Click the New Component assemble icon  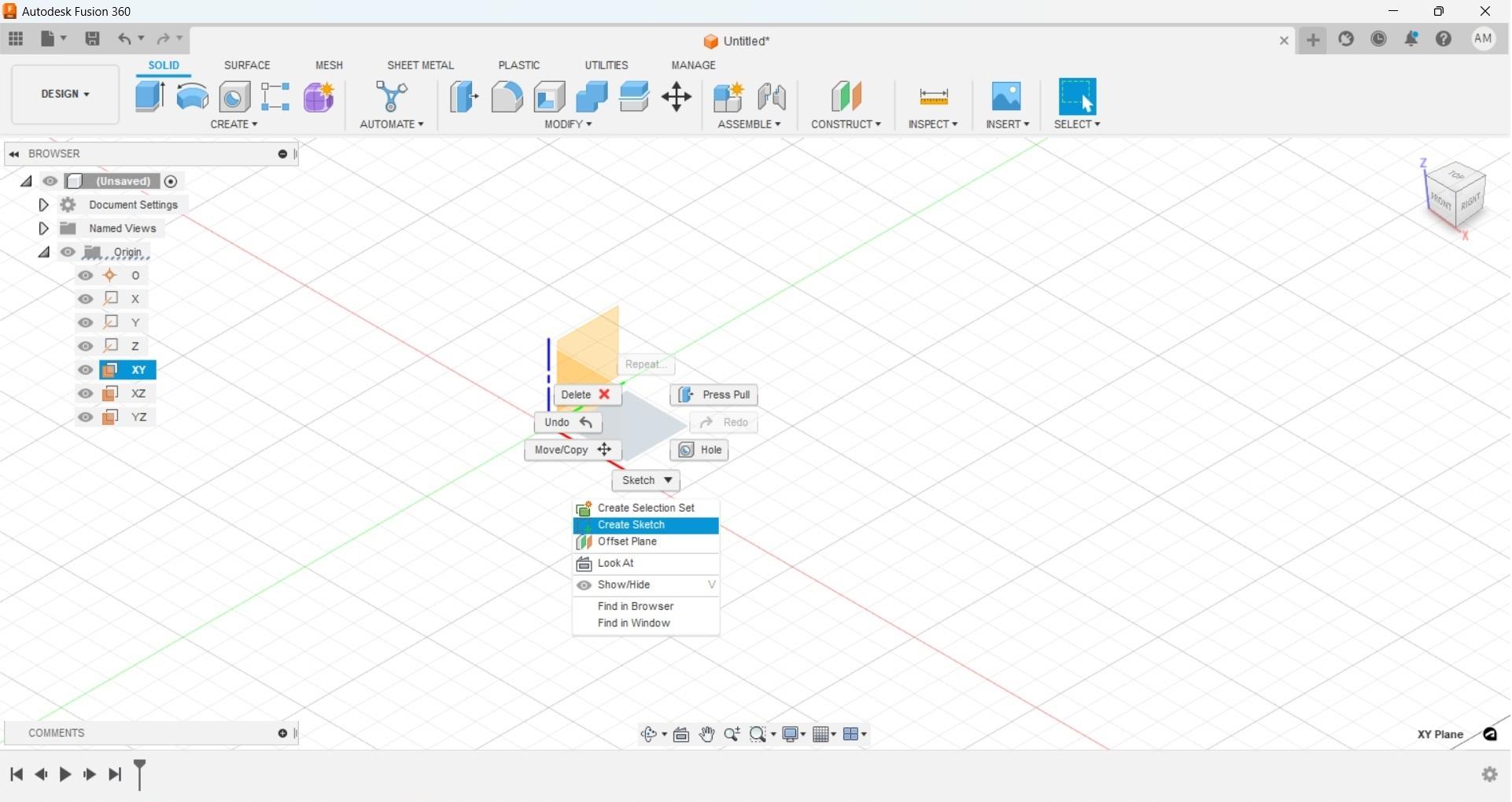(x=729, y=97)
